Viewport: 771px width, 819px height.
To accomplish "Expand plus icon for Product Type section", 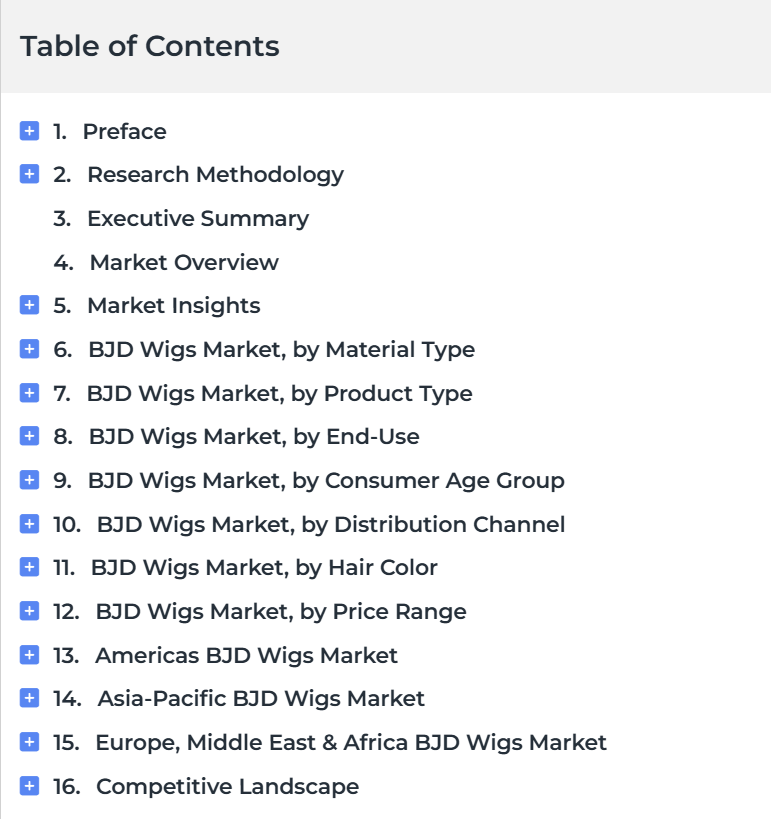I will 29,393.
